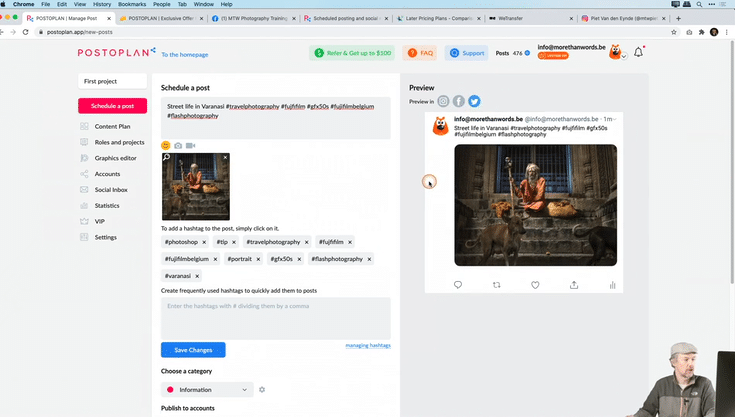Delete the #portrait hashtag chip
735x417 pixels.
click(x=258, y=259)
